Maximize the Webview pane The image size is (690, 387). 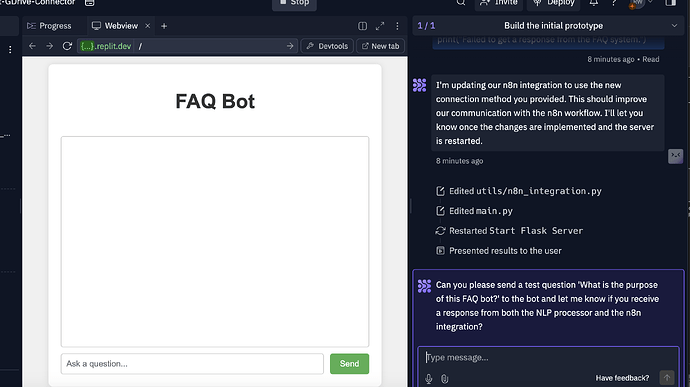(380, 26)
